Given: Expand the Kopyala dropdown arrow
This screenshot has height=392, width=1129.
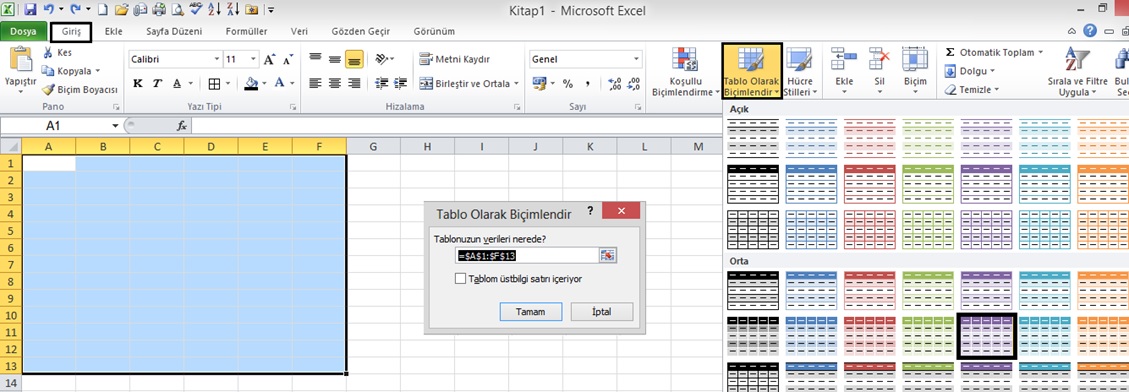Looking at the screenshot, I should click(97, 71).
